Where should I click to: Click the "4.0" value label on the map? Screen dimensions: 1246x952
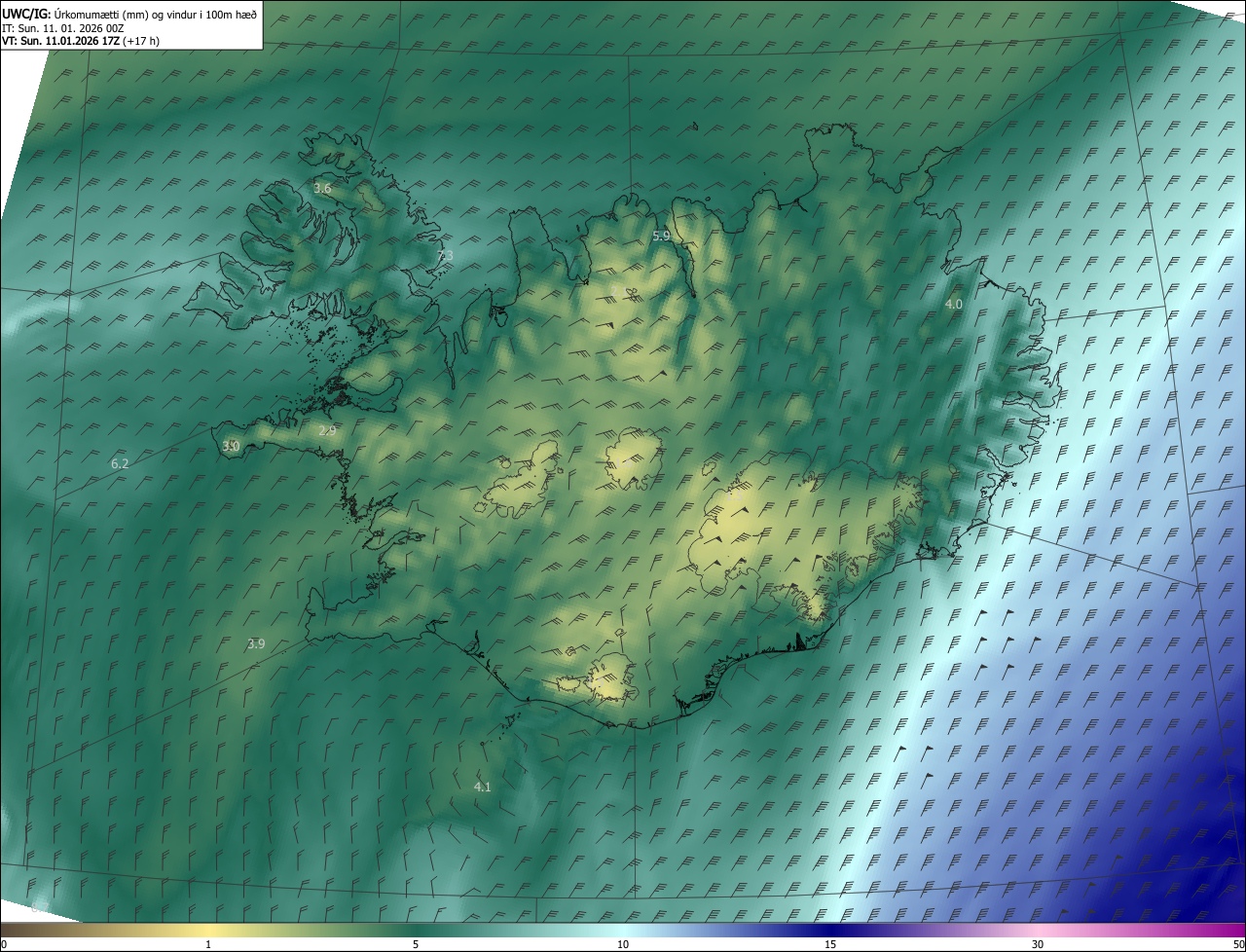tap(954, 305)
